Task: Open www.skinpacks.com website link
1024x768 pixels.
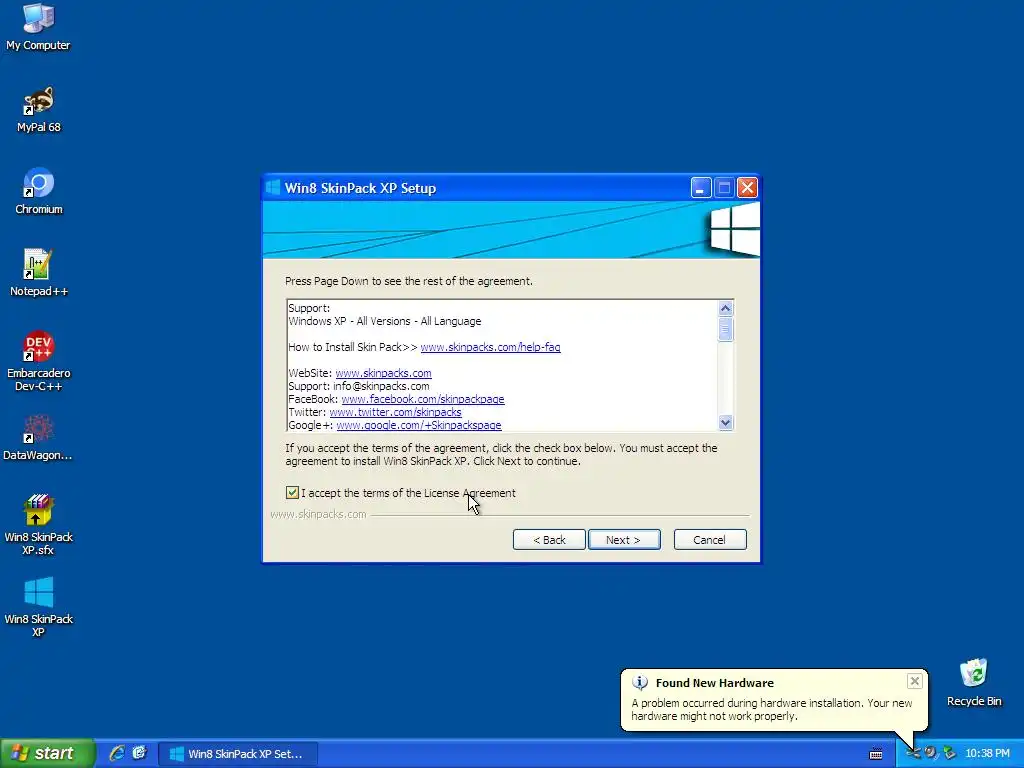Action: point(383,374)
